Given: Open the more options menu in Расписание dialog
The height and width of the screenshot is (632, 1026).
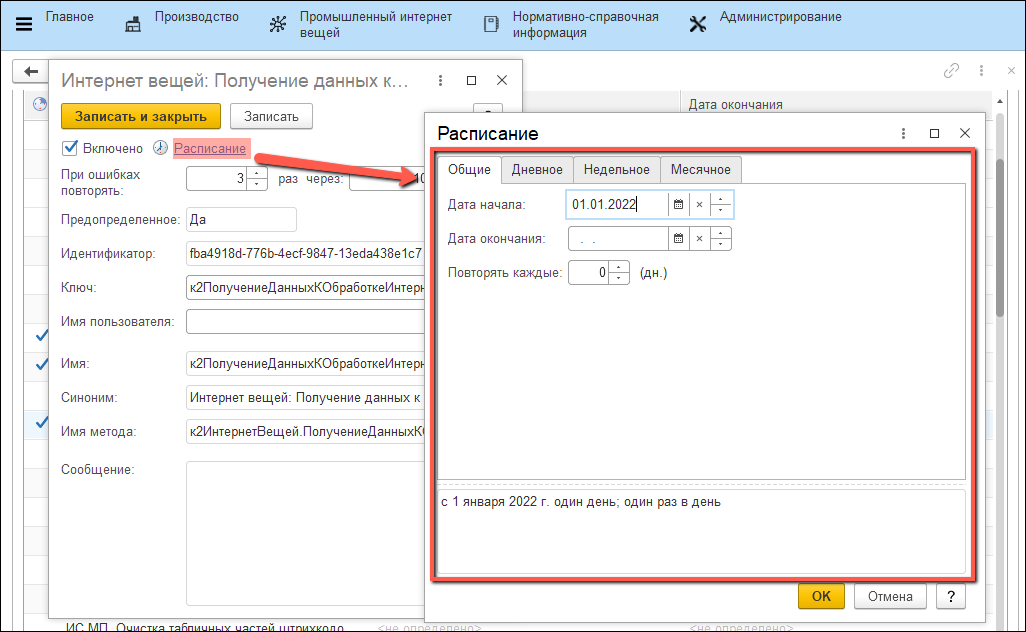Looking at the screenshot, I should pyautogui.click(x=903, y=134).
